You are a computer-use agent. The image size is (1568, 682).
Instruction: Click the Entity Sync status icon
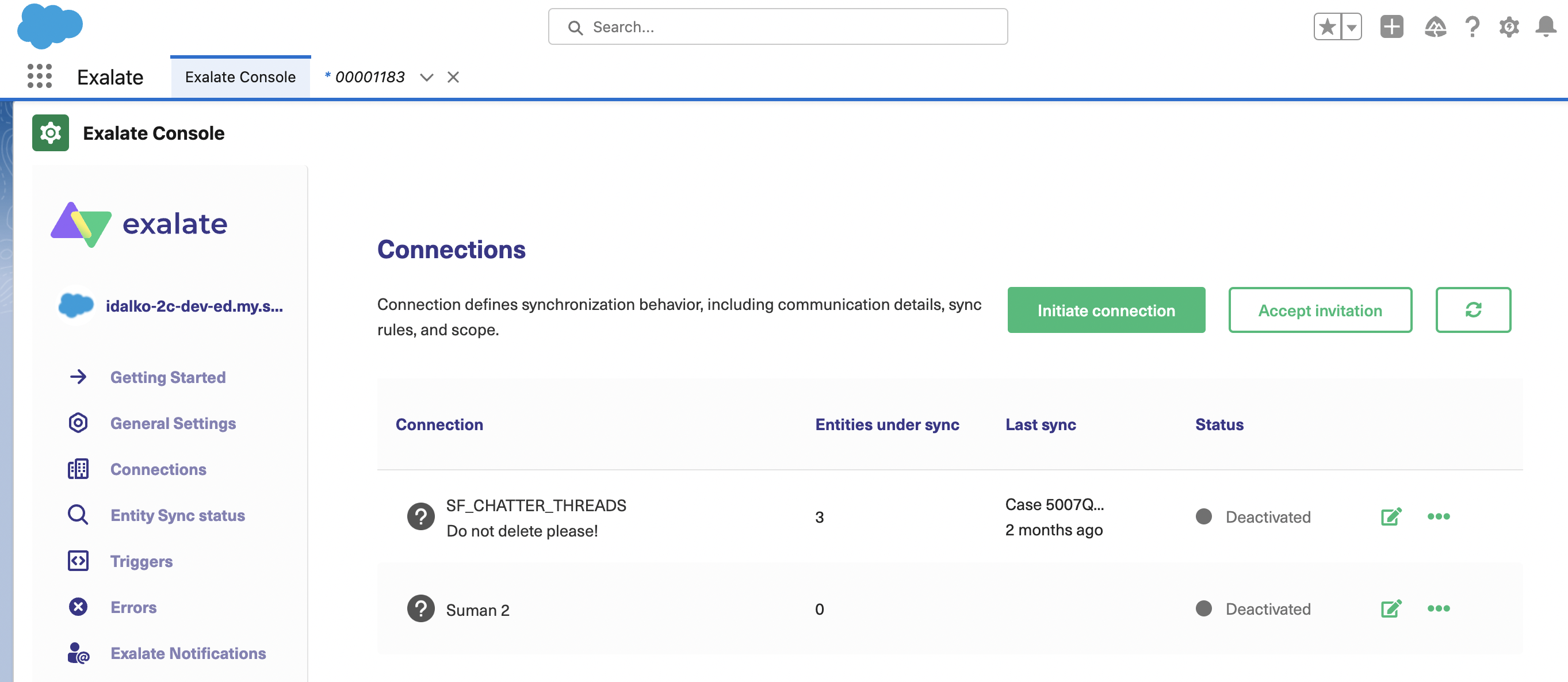tap(77, 514)
